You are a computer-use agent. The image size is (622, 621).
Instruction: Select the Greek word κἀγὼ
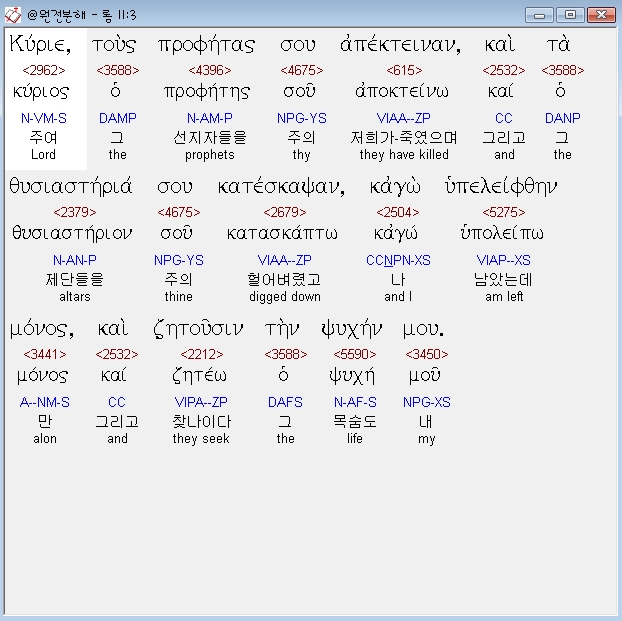pyautogui.click(x=395, y=186)
